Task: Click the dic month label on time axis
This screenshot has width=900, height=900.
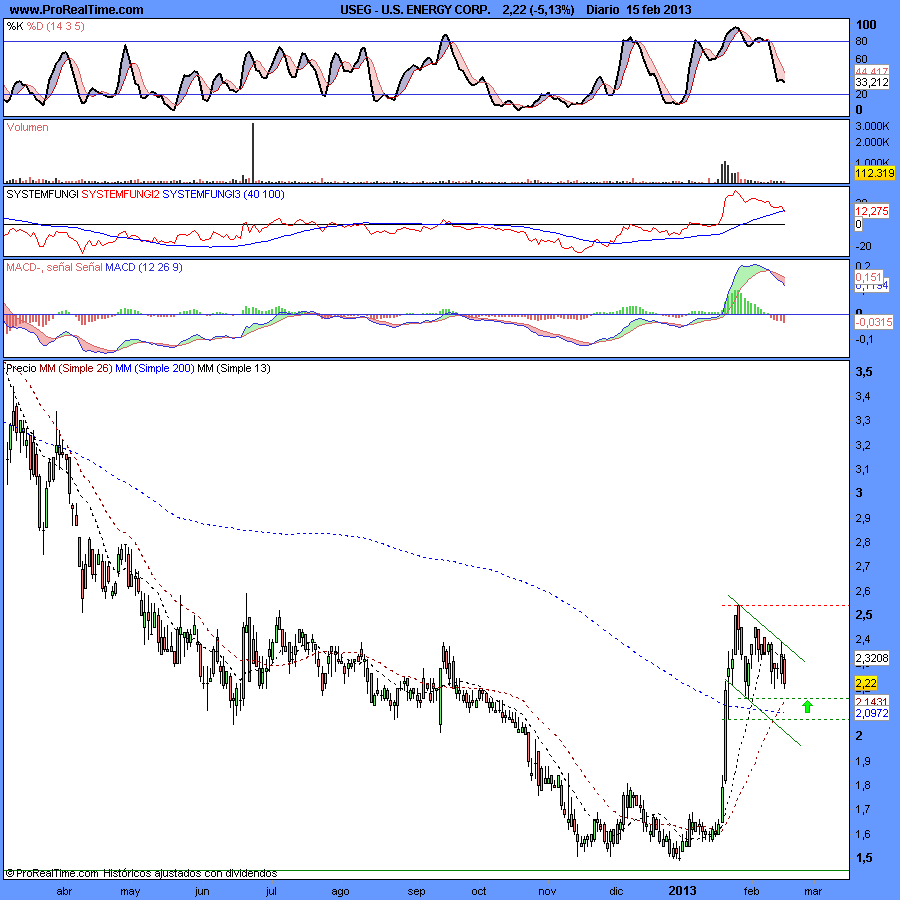Action: (x=616, y=891)
